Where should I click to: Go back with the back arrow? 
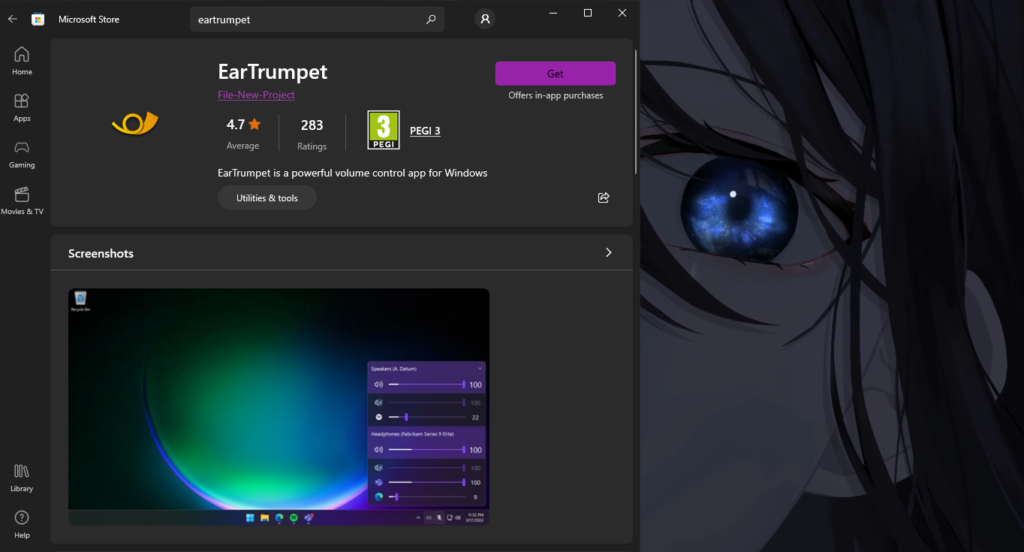coord(12,19)
